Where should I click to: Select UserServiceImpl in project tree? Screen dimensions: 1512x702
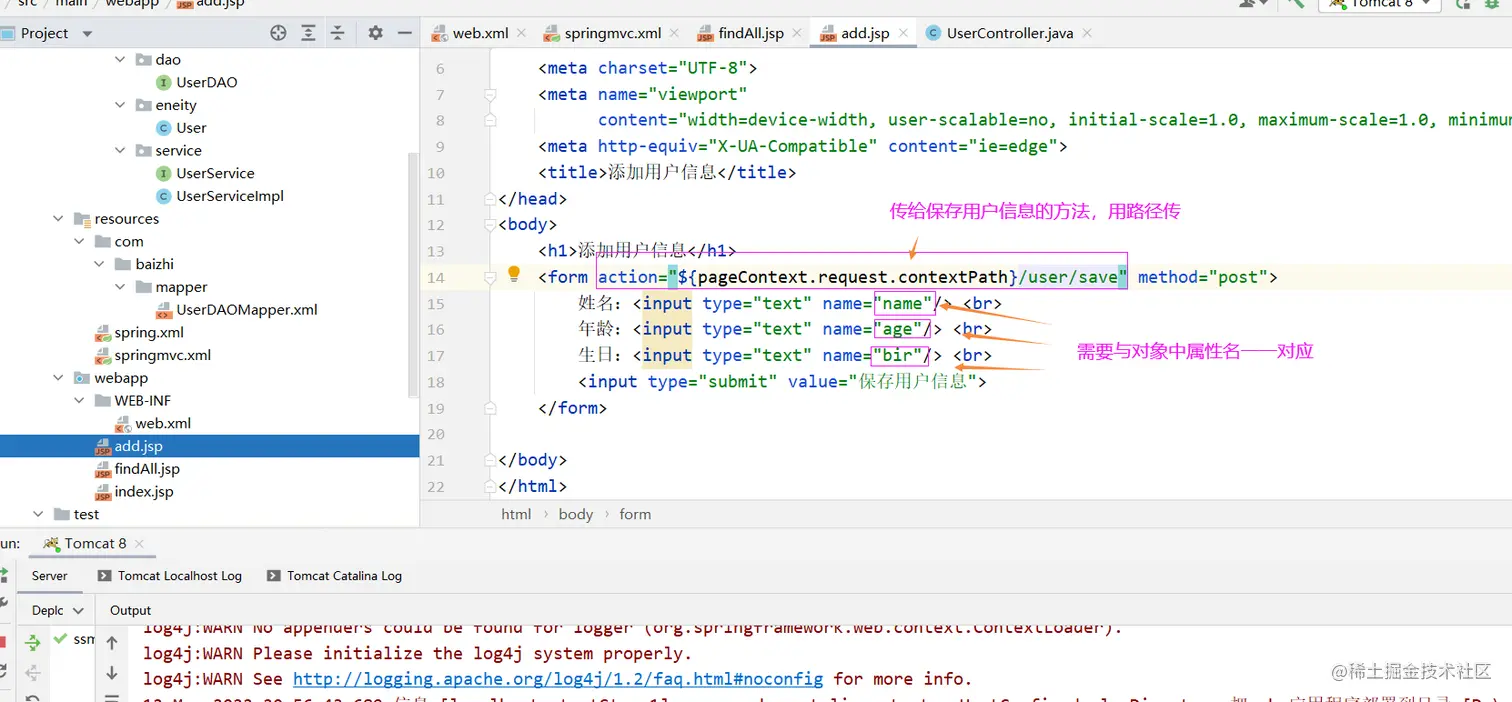click(230, 196)
